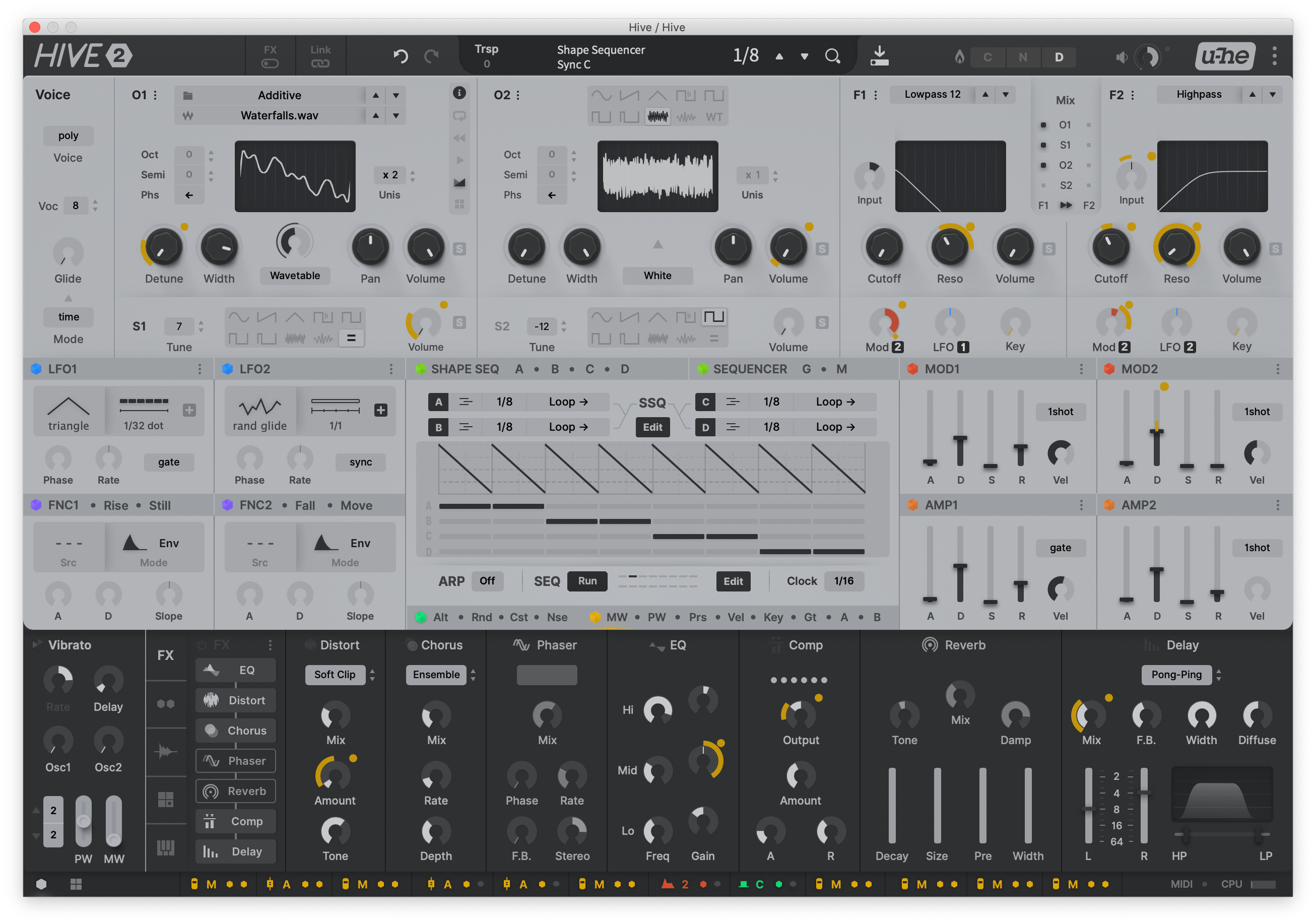Click the hexagon icon in bottom bar
The height and width of the screenshot is (924, 1316).
(x=41, y=884)
